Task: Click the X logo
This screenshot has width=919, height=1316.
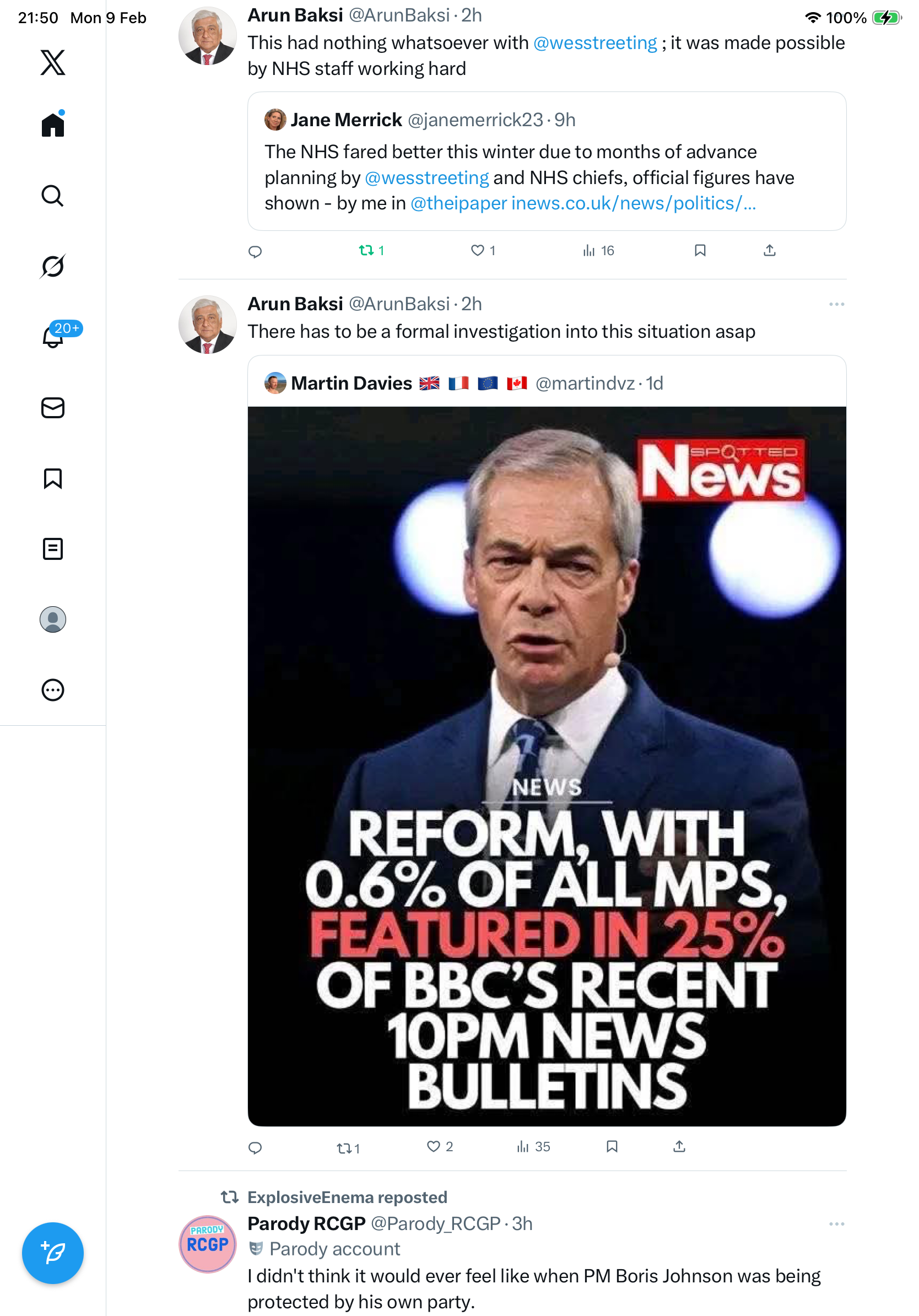Action: coord(53,62)
